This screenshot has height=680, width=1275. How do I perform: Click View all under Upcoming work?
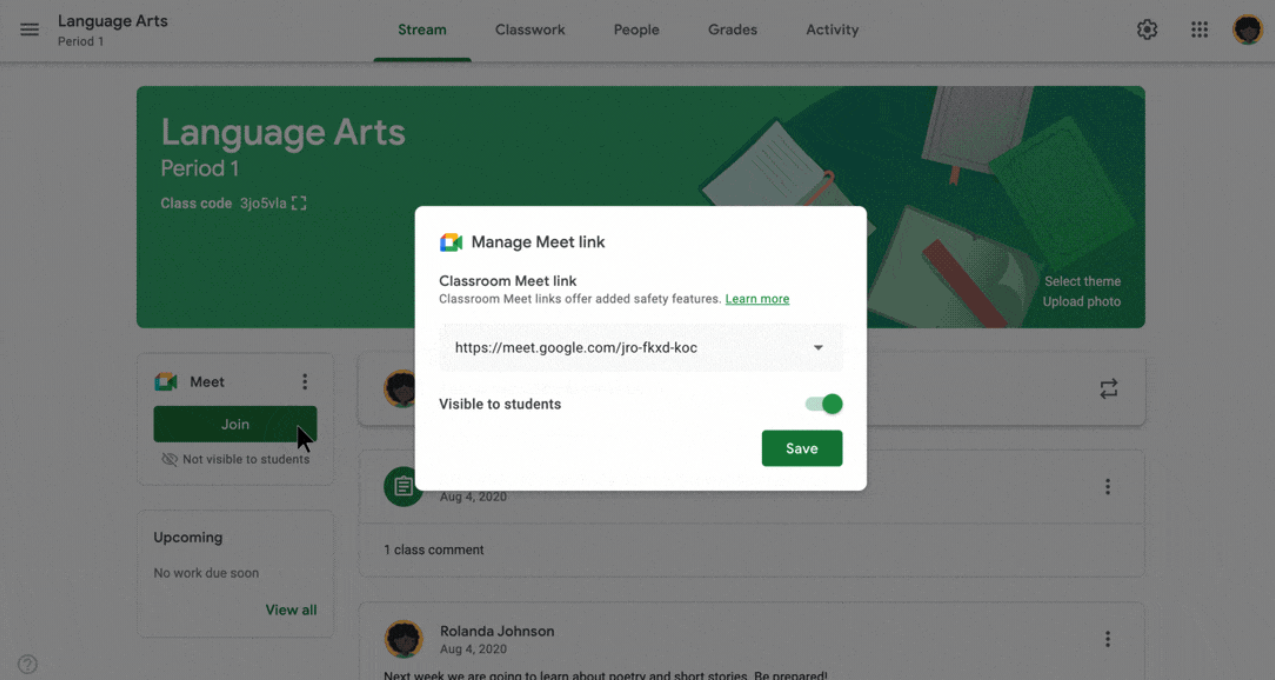point(291,609)
